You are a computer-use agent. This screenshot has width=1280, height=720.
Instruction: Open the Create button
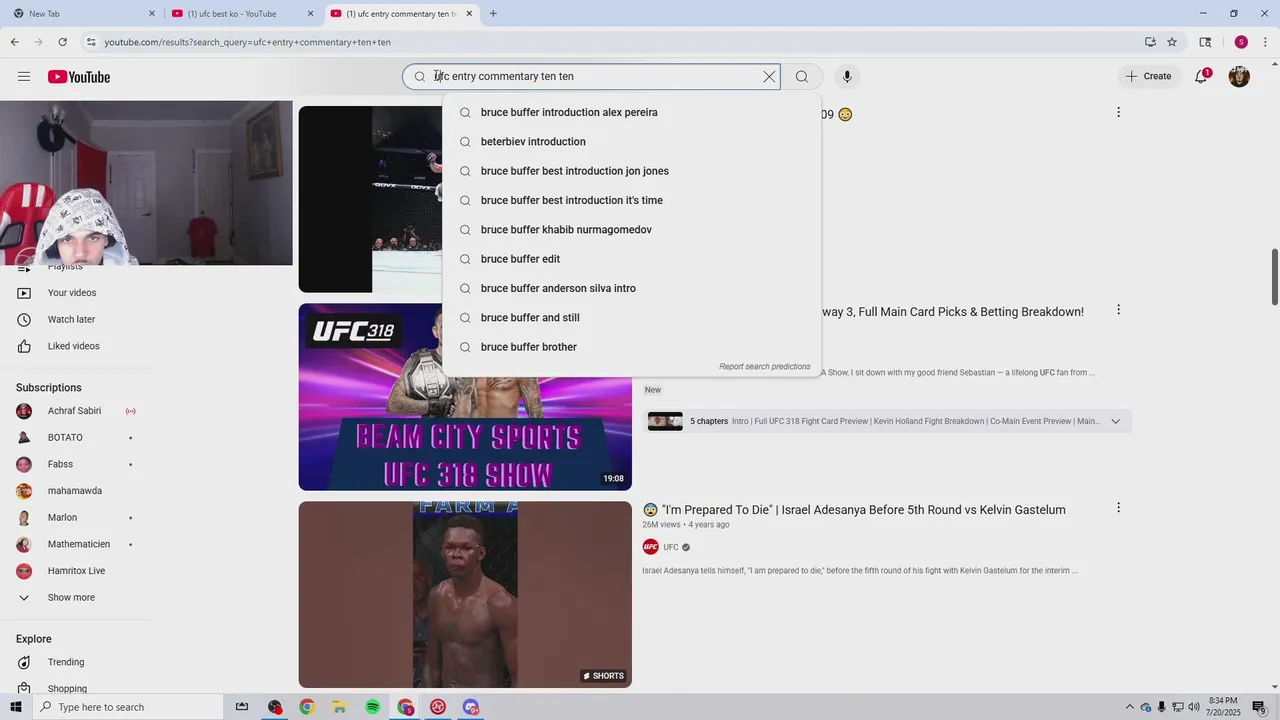click(1148, 76)
